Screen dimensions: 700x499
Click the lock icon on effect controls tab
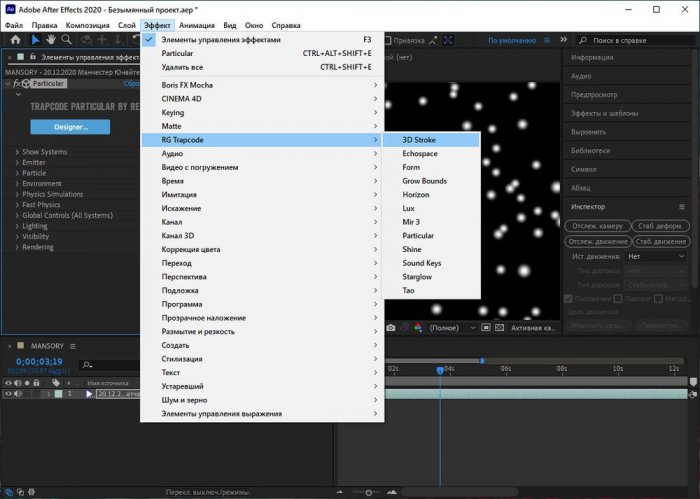(33, 57)
